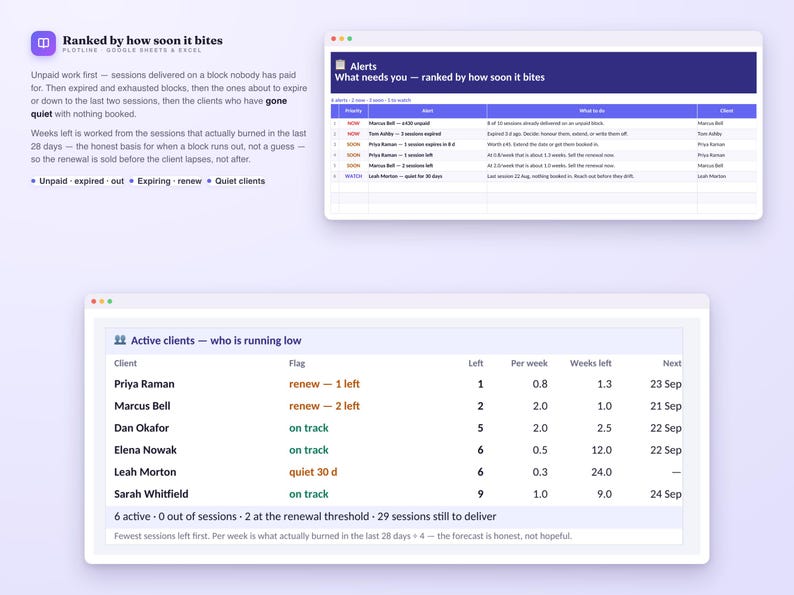
Task: Click 'Tom Ashby' in Alerts Client column
Action: pyautogui.click(x=709, y=134)
